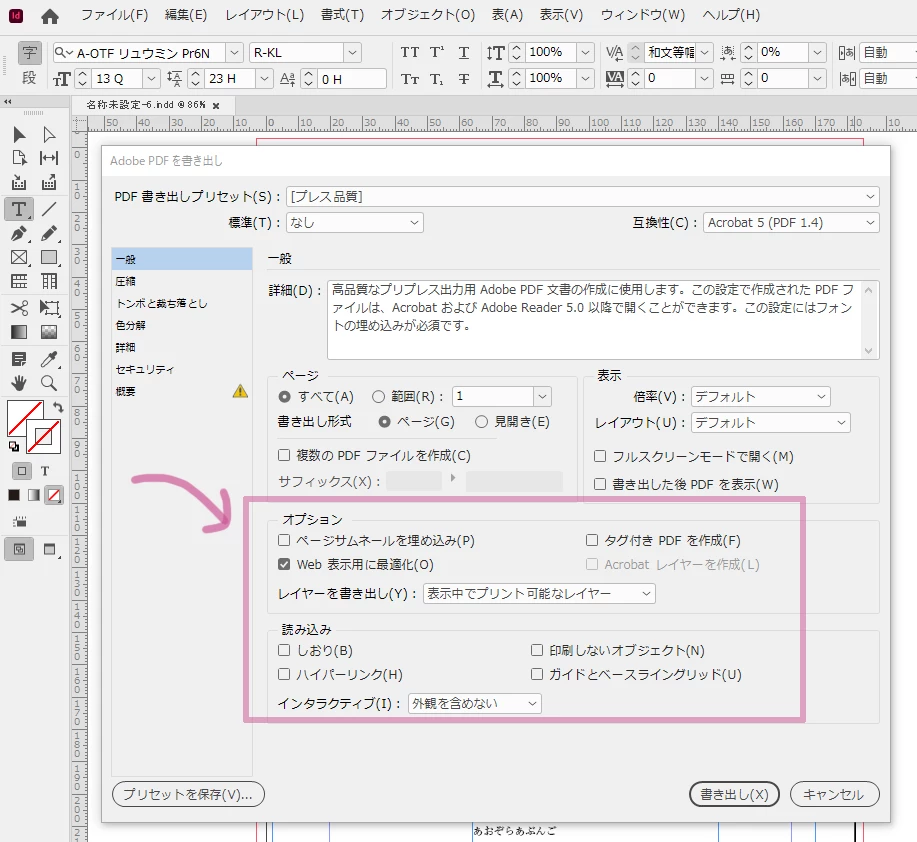Select the Zoom tool
Screen dimensions: 917x842
(49, 383)
